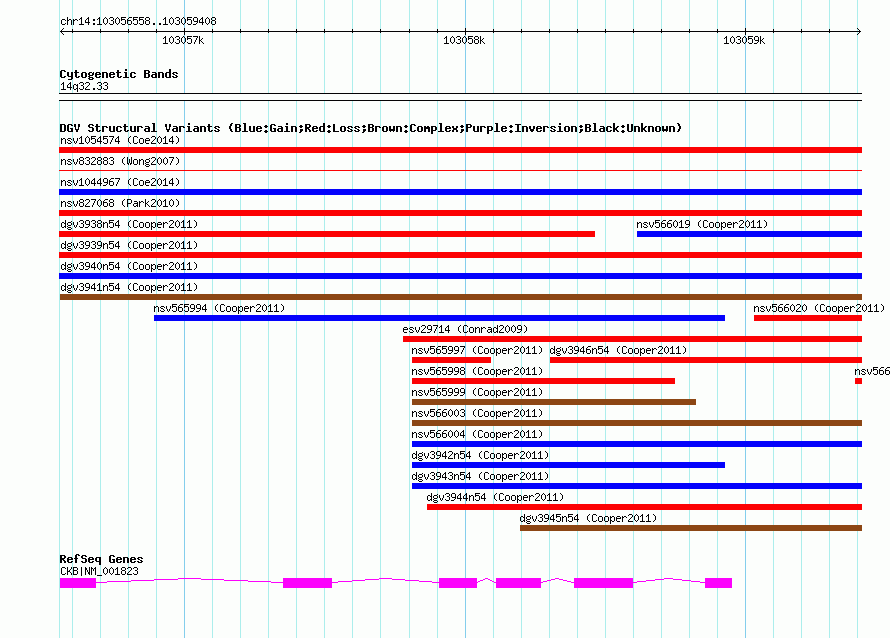The image size is (890, 638).
Task: Click the Cytogenetic Bands track title
Action: (x=119, y=74)
